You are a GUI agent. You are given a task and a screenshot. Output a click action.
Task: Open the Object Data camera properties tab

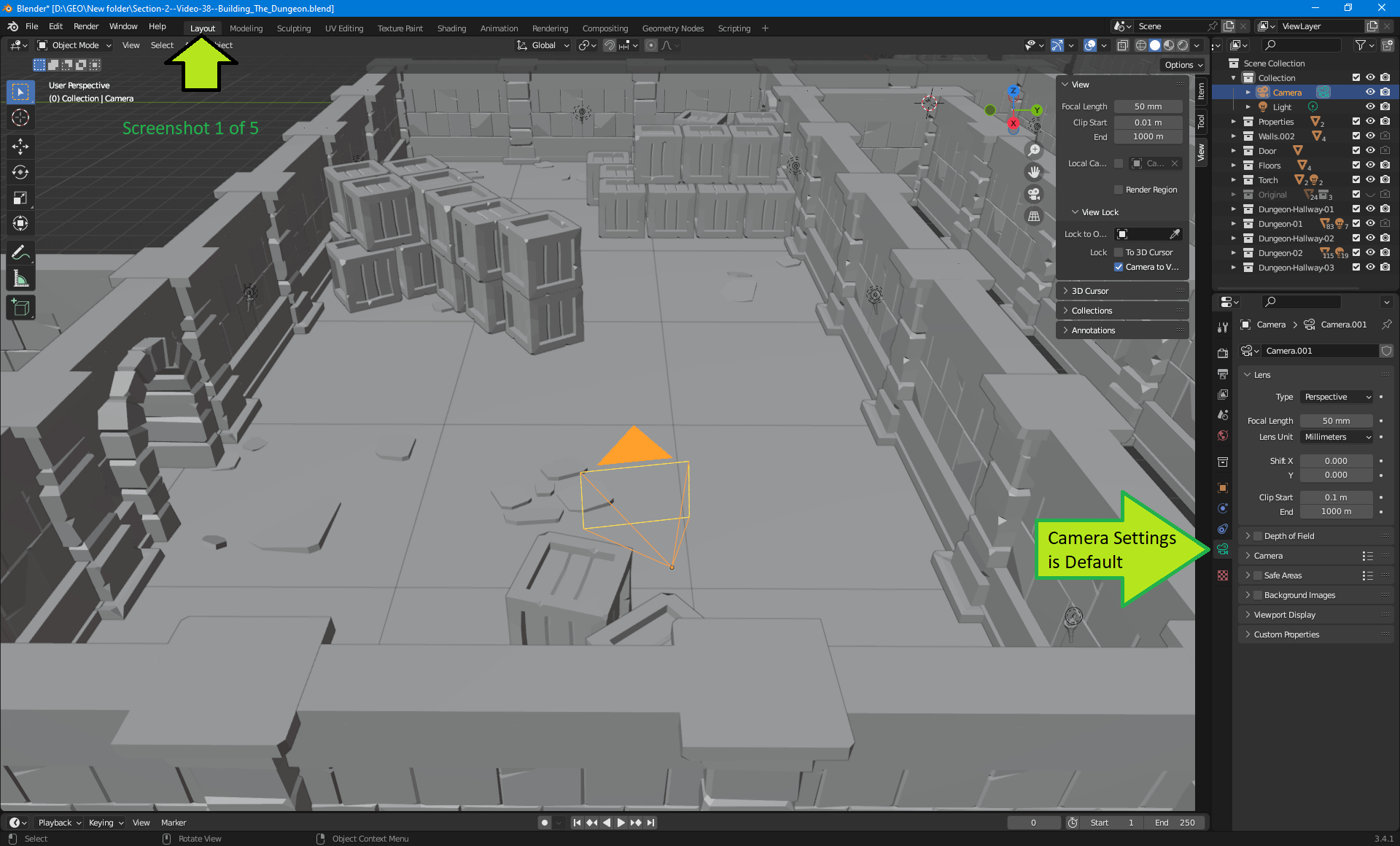[x=1223, y=549]
